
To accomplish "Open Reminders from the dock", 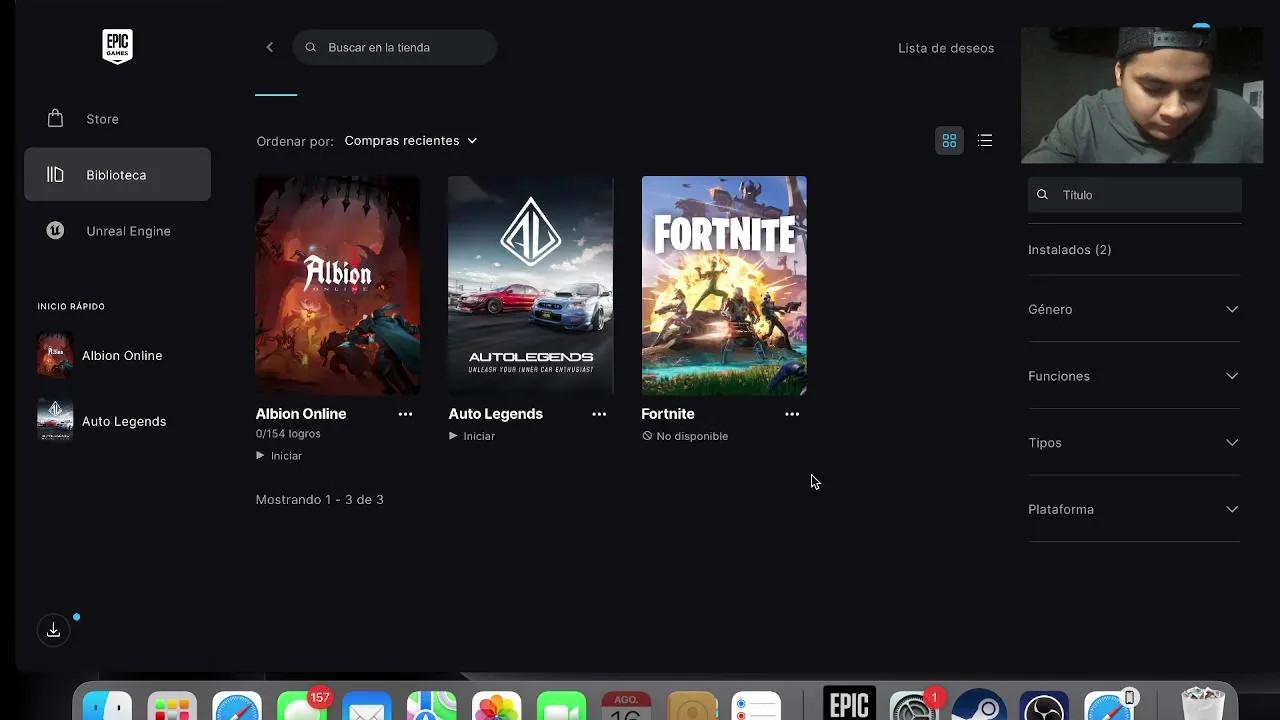I will [756, 706].
